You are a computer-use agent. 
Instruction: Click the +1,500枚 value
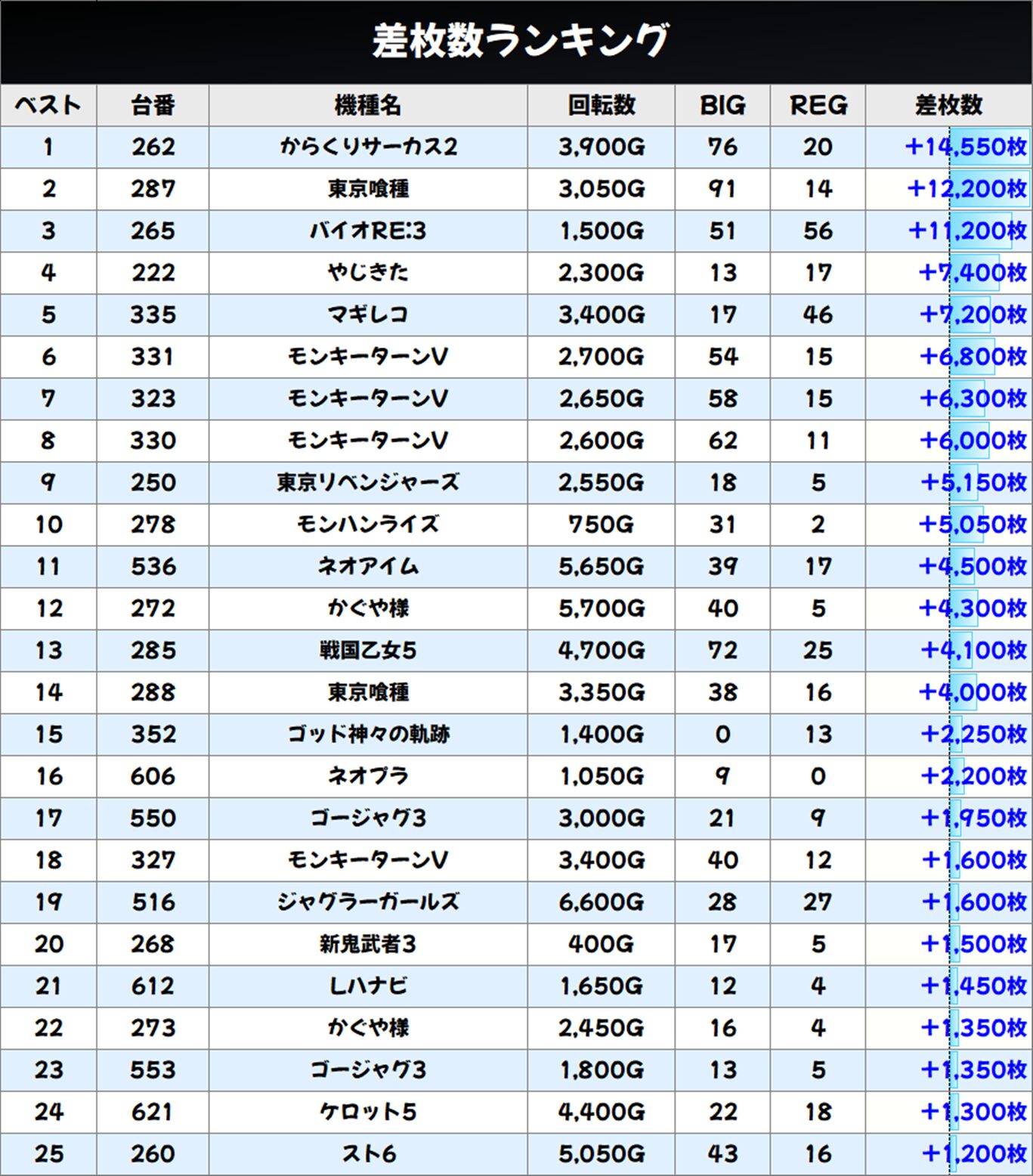[x=973, y=944]
